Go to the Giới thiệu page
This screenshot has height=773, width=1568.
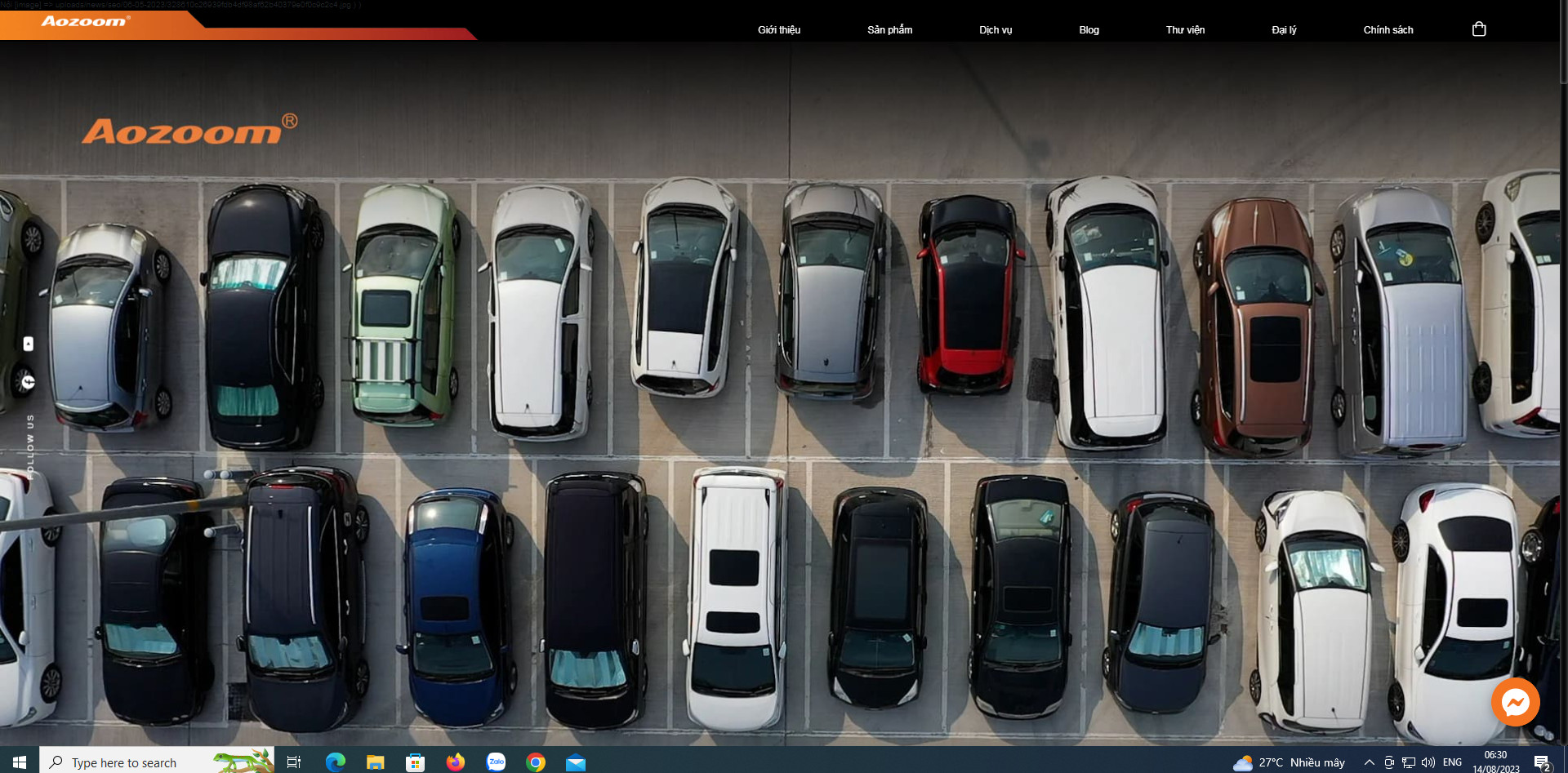(778, 30)
